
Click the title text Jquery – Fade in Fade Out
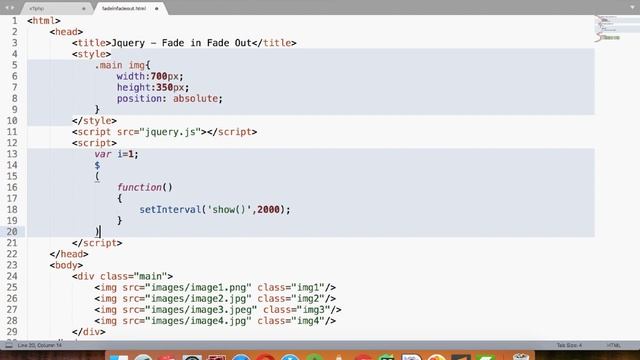[x=181, y=43]
